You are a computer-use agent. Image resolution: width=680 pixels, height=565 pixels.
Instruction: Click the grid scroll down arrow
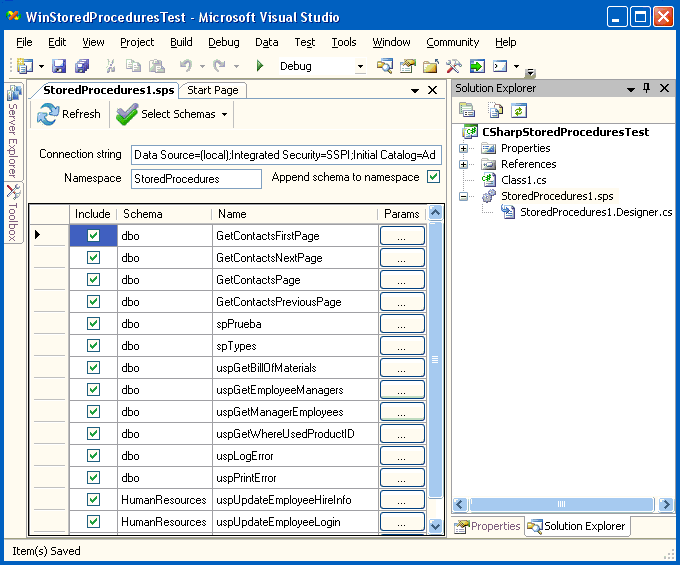point(435,526)
